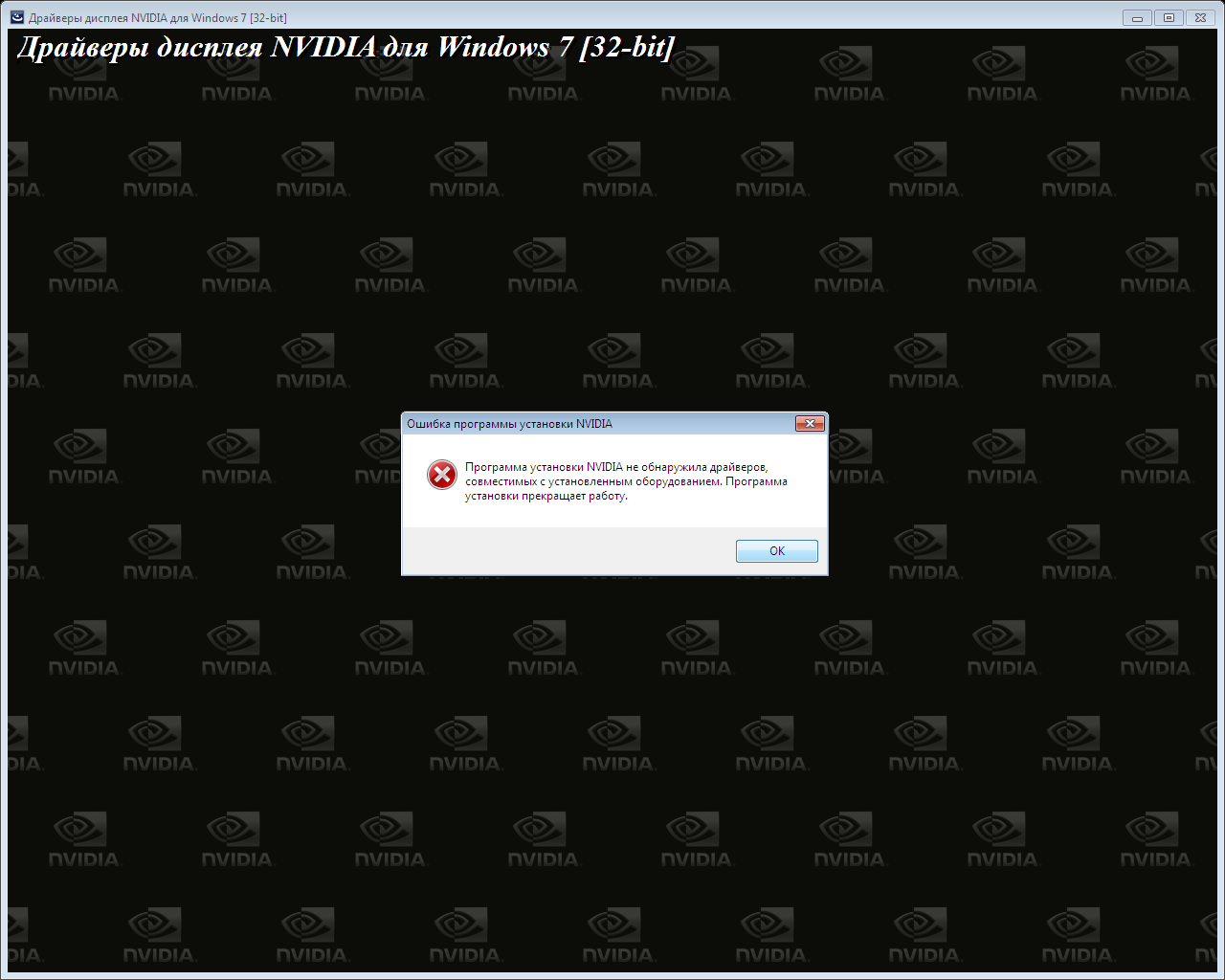Close the NVIDIA installer error dialog
The width and height of the screenshot is (1225, 980).
click(x=810, y=423)
